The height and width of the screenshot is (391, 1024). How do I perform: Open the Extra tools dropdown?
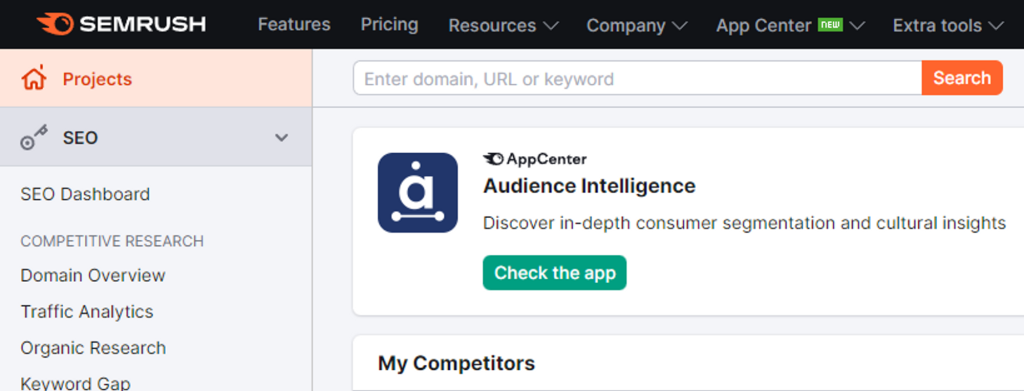click(x=948, y=25)
